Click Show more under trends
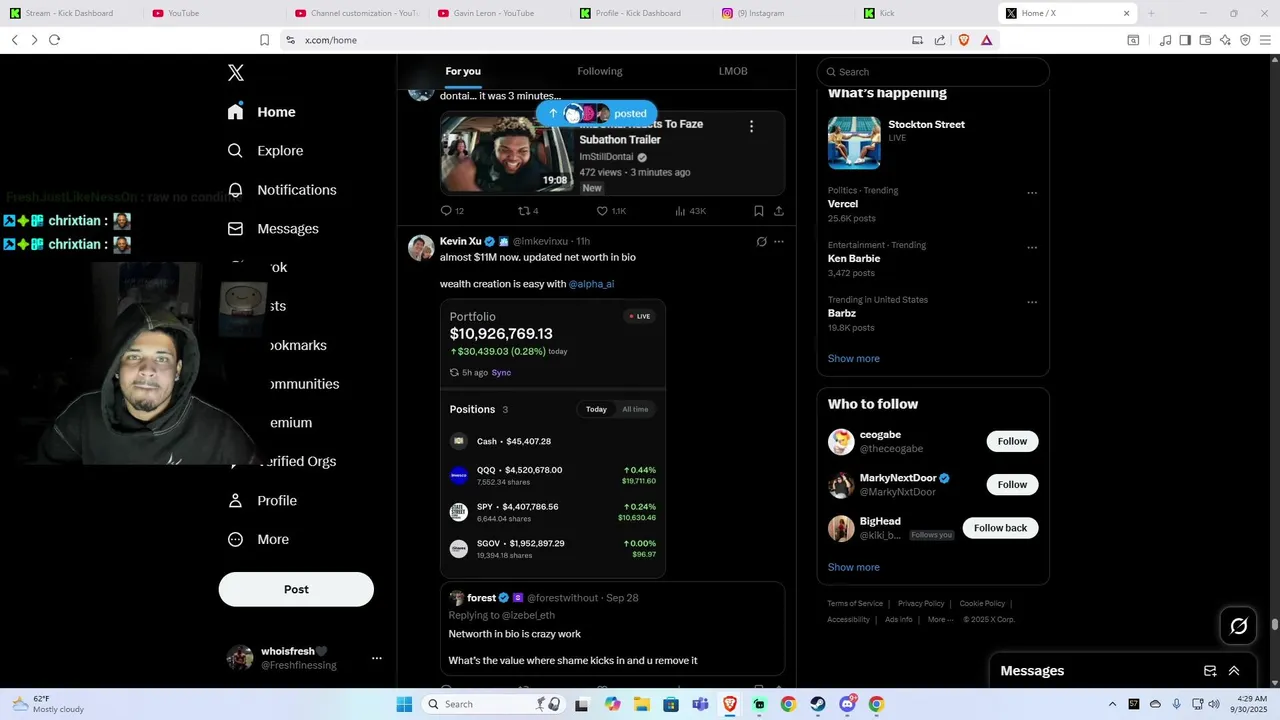 (853, 359)
